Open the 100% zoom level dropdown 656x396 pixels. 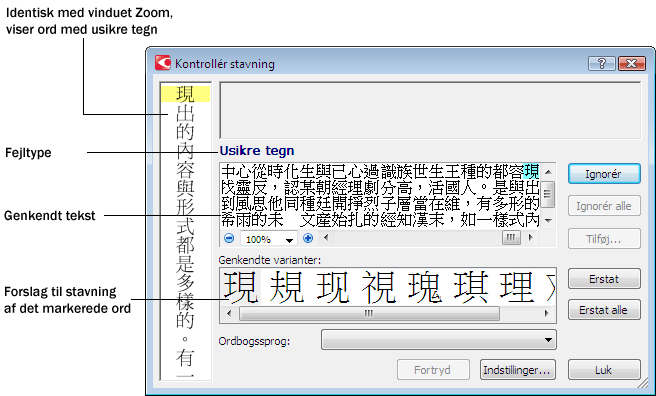coord(289,240)
